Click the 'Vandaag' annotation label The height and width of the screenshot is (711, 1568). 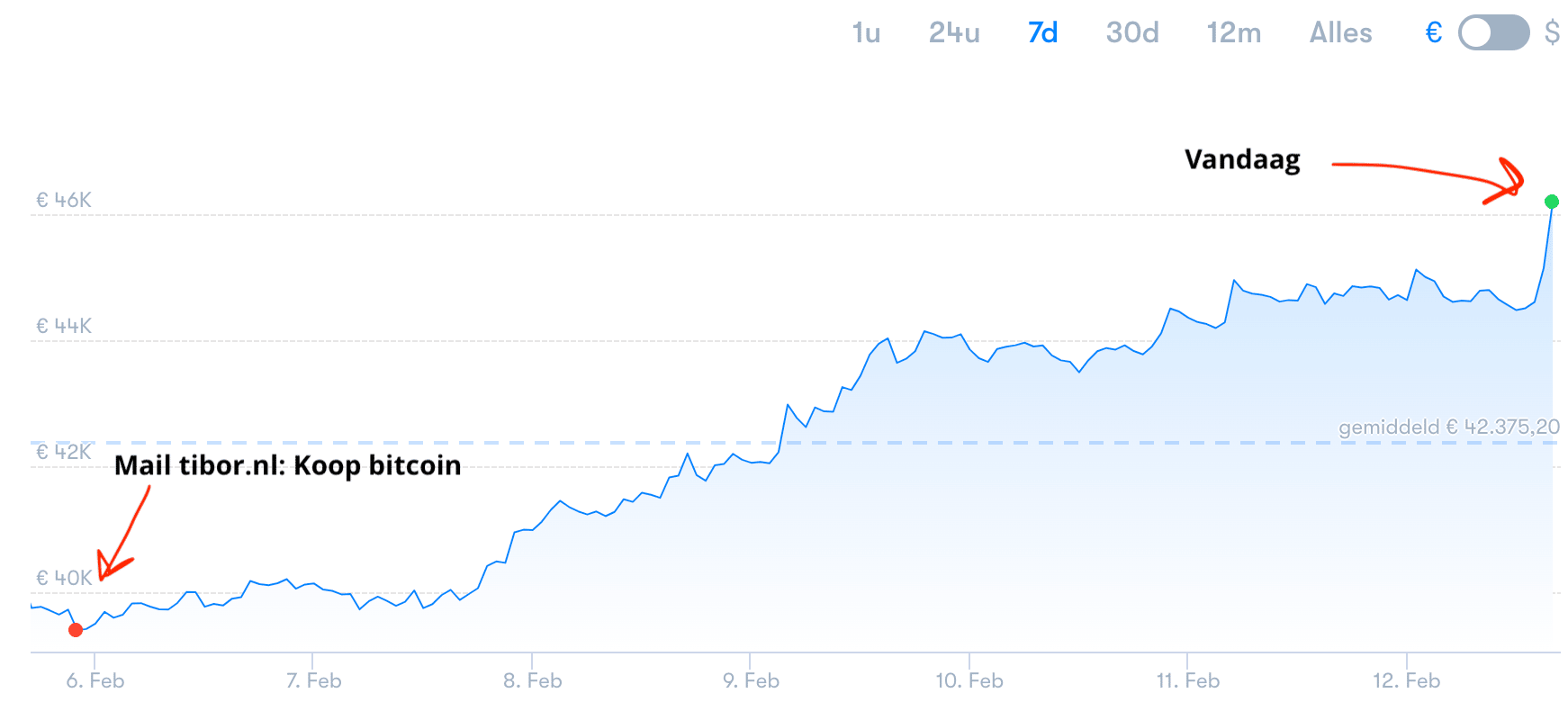coord(1242,160)
